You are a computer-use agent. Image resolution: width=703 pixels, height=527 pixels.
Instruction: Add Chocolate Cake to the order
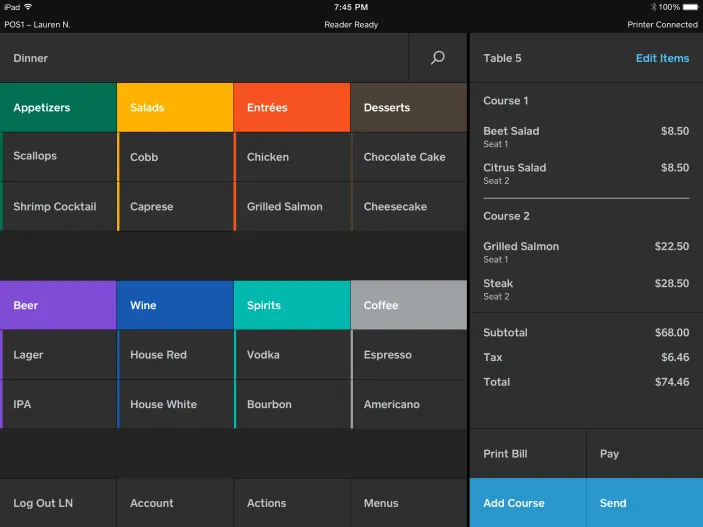coord(409,157)
